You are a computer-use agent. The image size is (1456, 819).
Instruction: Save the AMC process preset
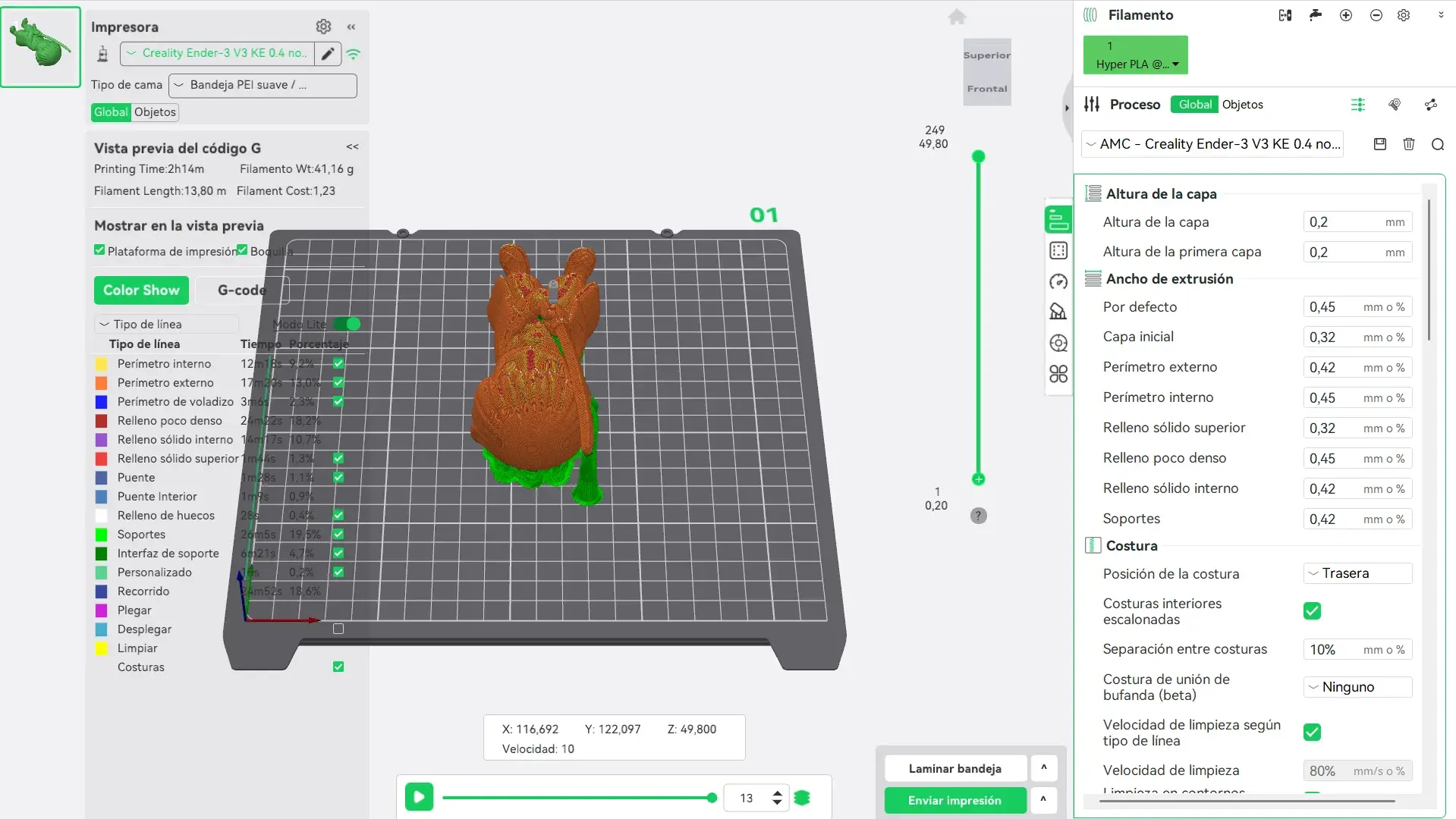1380,144
